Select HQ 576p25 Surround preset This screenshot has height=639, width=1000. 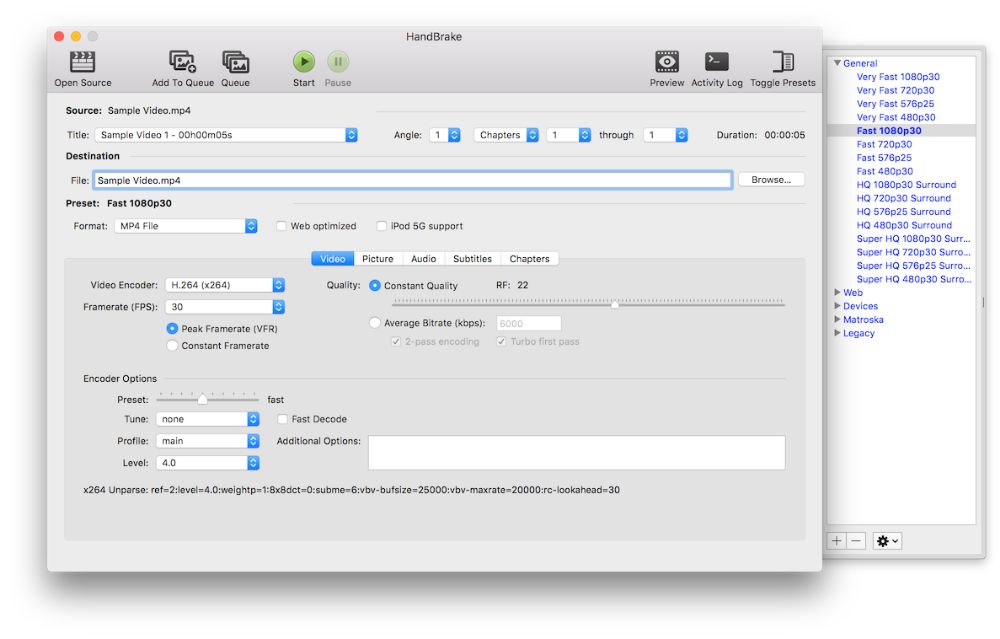pyautogui.click(x=904, y=211)
